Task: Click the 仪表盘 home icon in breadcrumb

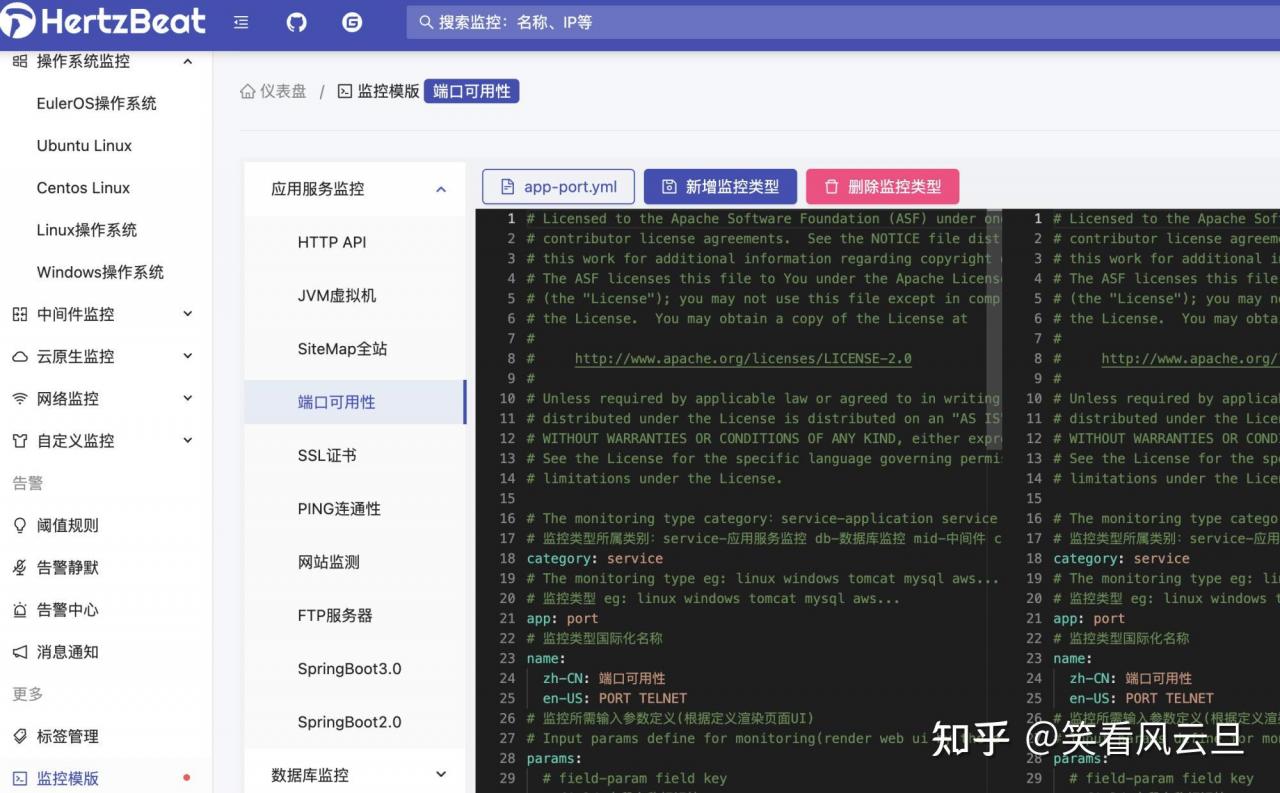Action: click(x=248, y=91)
